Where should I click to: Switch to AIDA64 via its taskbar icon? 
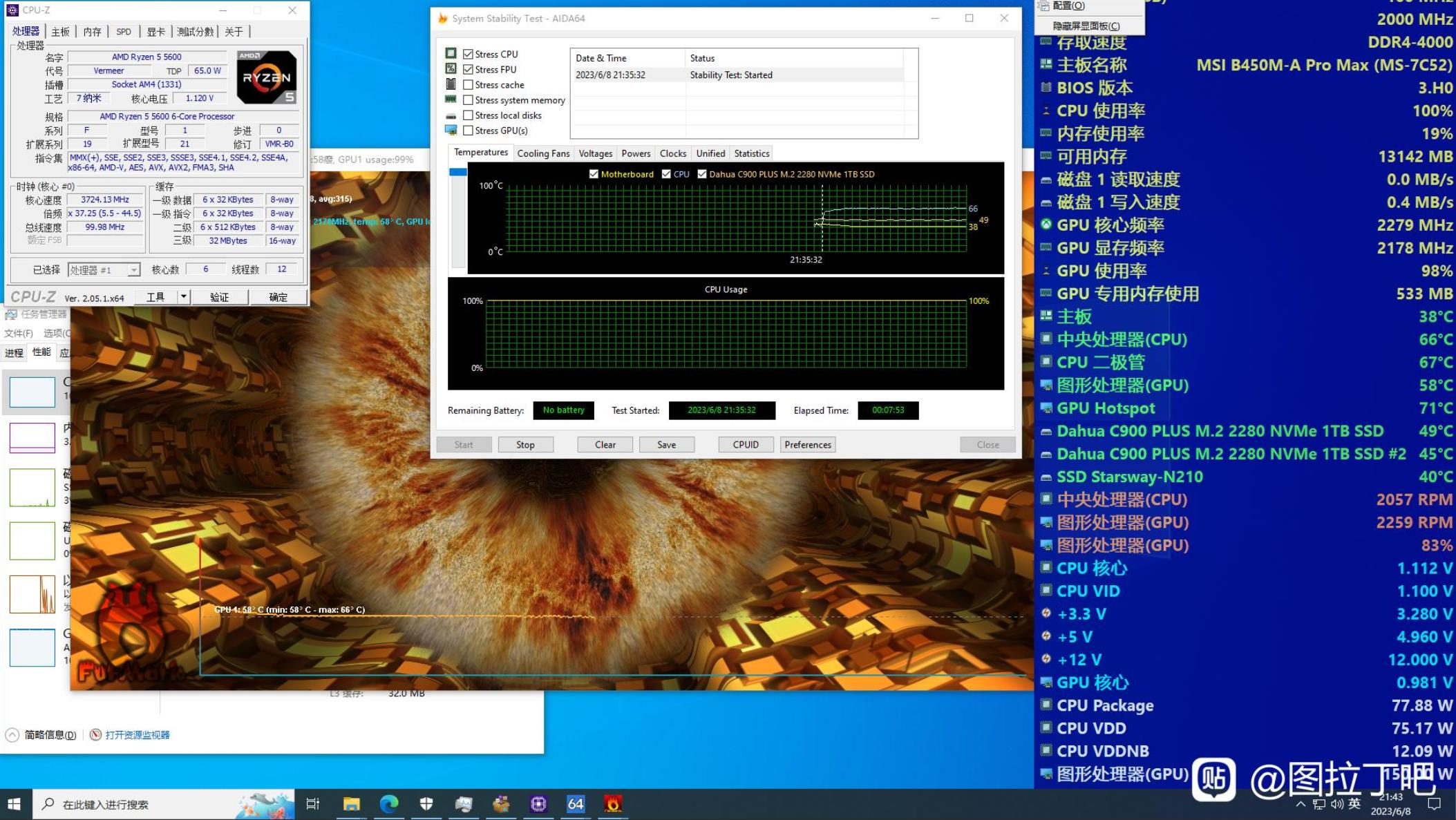(576, 804)
